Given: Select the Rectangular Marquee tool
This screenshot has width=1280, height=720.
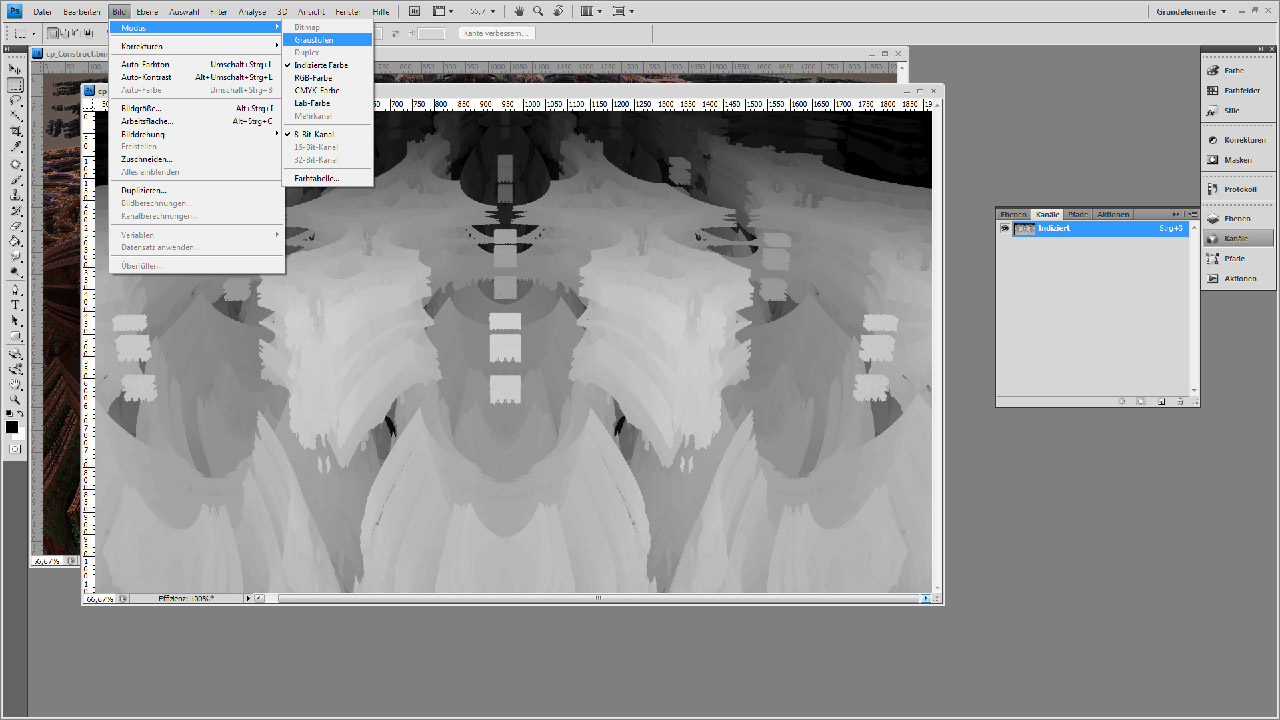Looking at the screenshot, I should (x=16, y=85).
